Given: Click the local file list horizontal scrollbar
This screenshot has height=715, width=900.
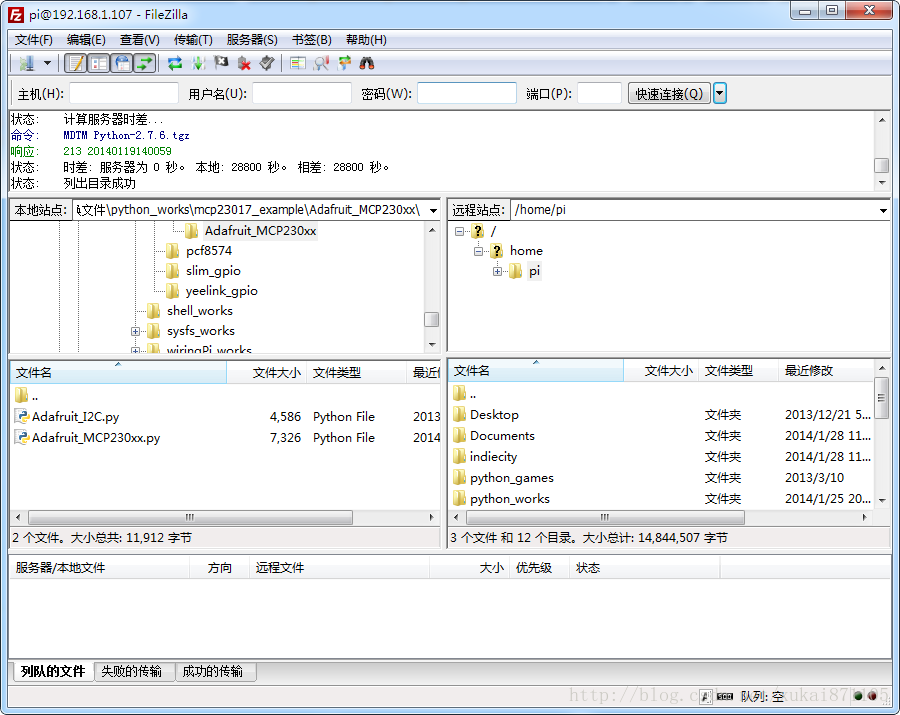Looking at the screenshot, I should click(191, 517).
